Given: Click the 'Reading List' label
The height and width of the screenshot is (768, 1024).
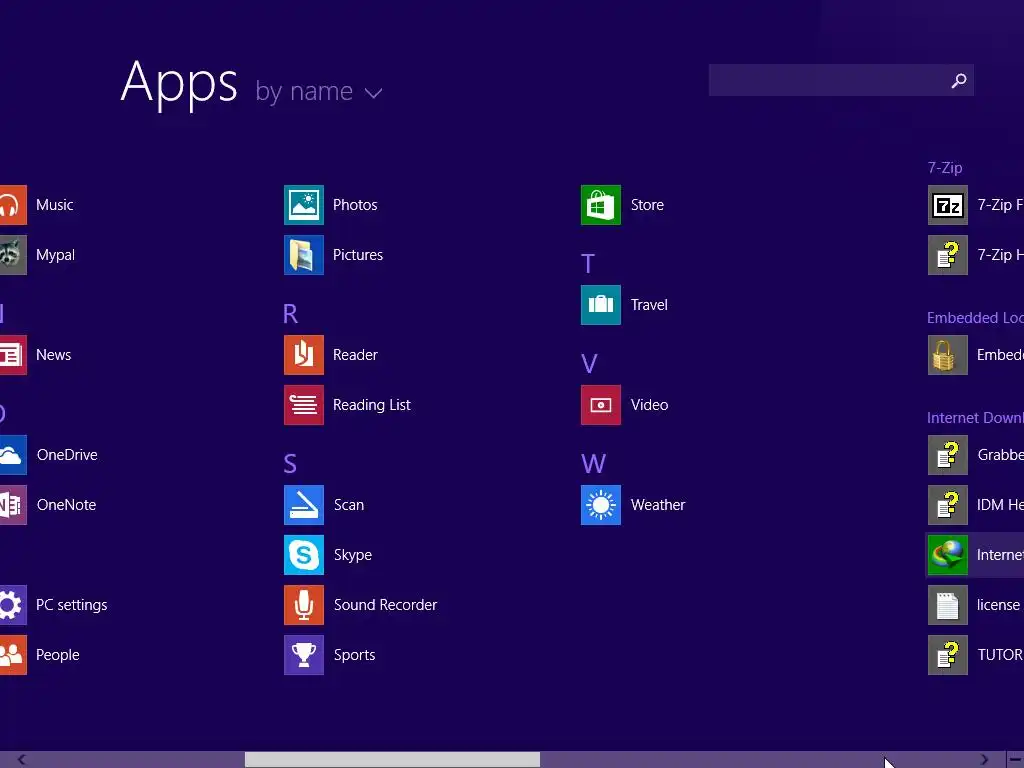Looking at the screenshot, I should coord(372,405).
